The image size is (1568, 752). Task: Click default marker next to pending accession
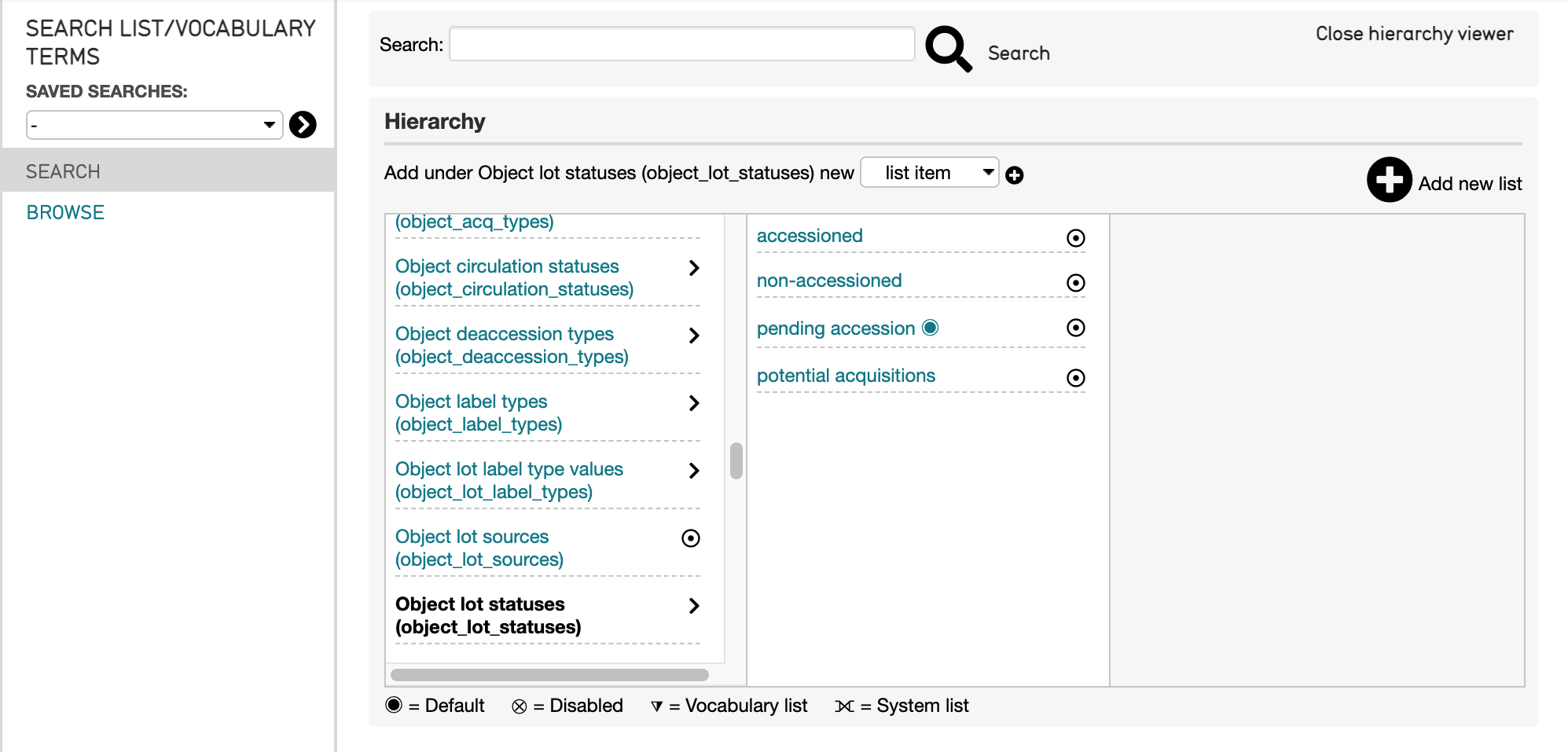[930, 328]
